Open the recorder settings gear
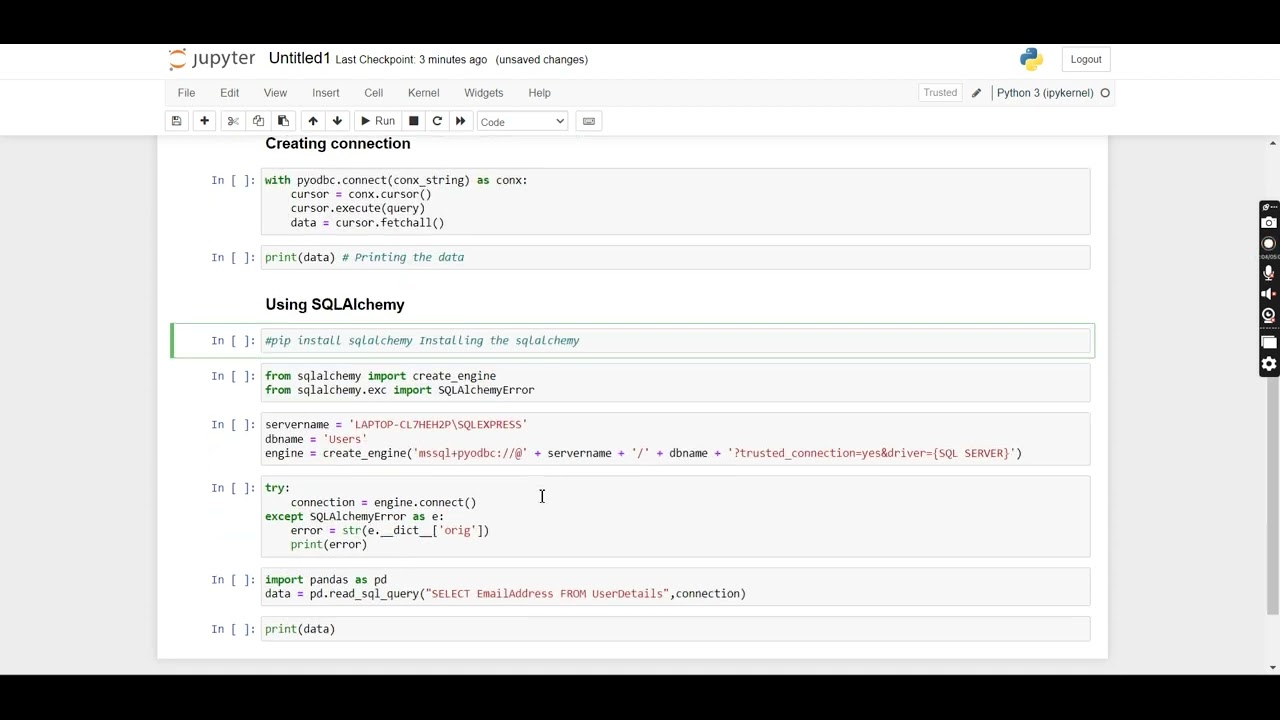This screenshot has height=720, width=1280. coord(1269,364)
